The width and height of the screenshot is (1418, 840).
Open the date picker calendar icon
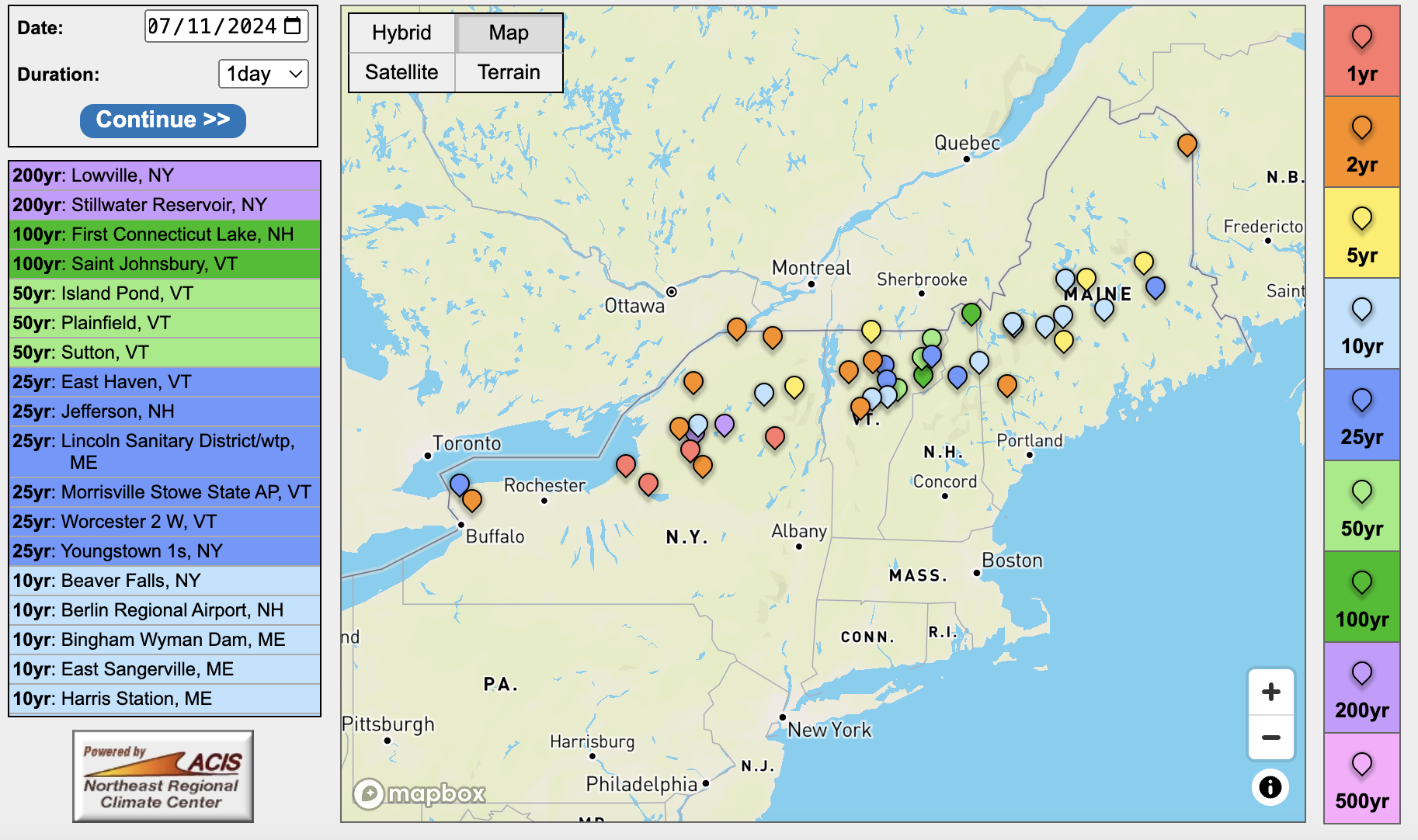tap(293, 26)
